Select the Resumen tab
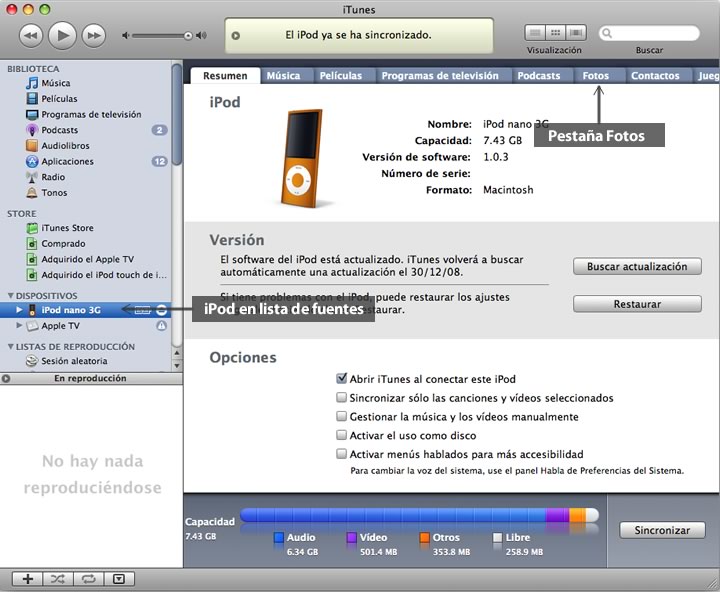Screen dimensions: 720x592 click(x=225, y=76)
